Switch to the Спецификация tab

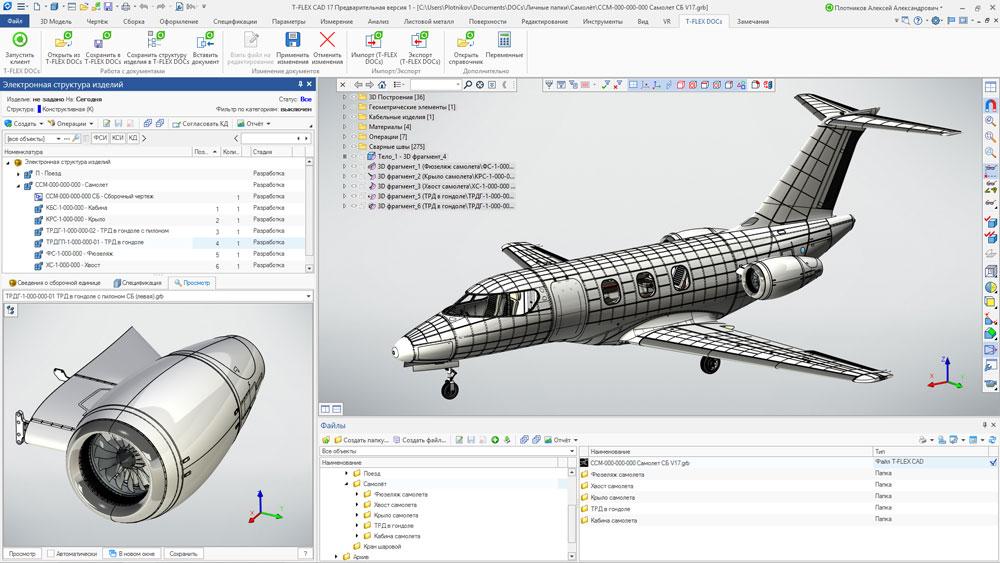(137, 282)
